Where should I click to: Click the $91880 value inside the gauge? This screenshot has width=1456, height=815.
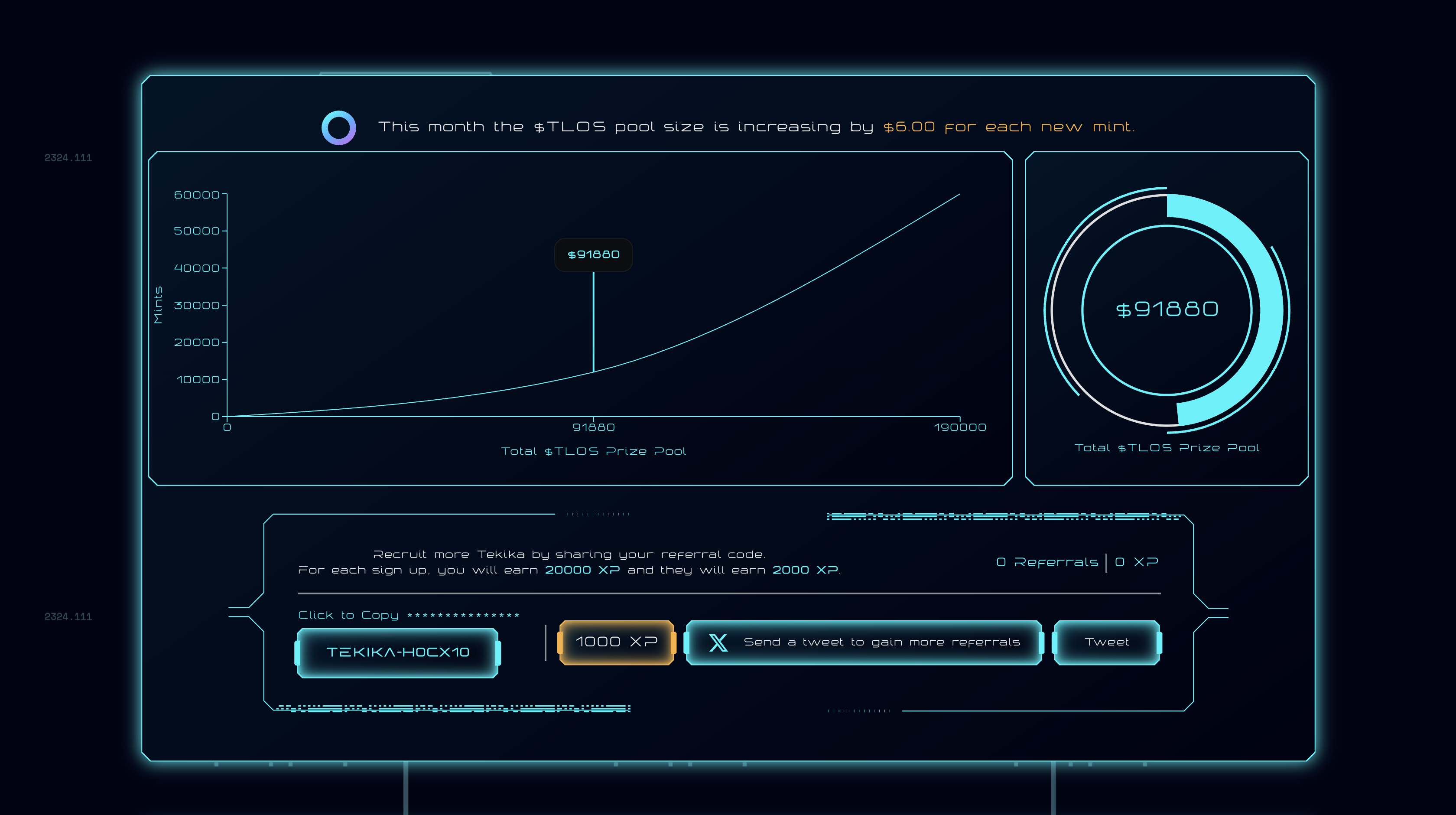[x=1167, y=310]
